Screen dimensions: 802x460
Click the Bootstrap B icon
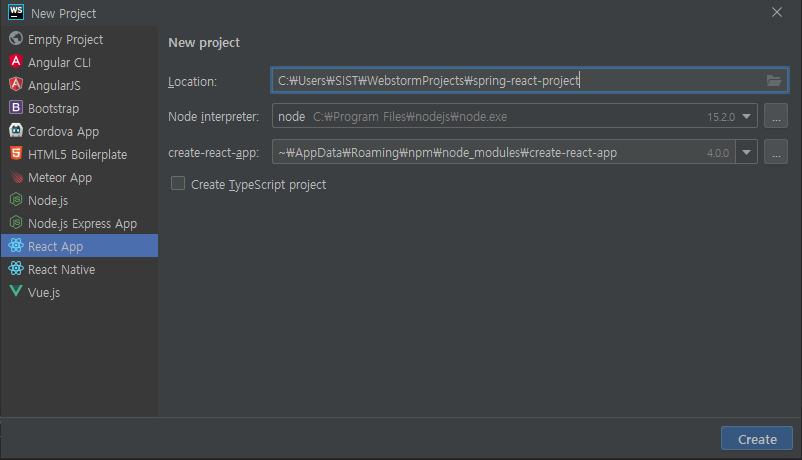point(16,107)
